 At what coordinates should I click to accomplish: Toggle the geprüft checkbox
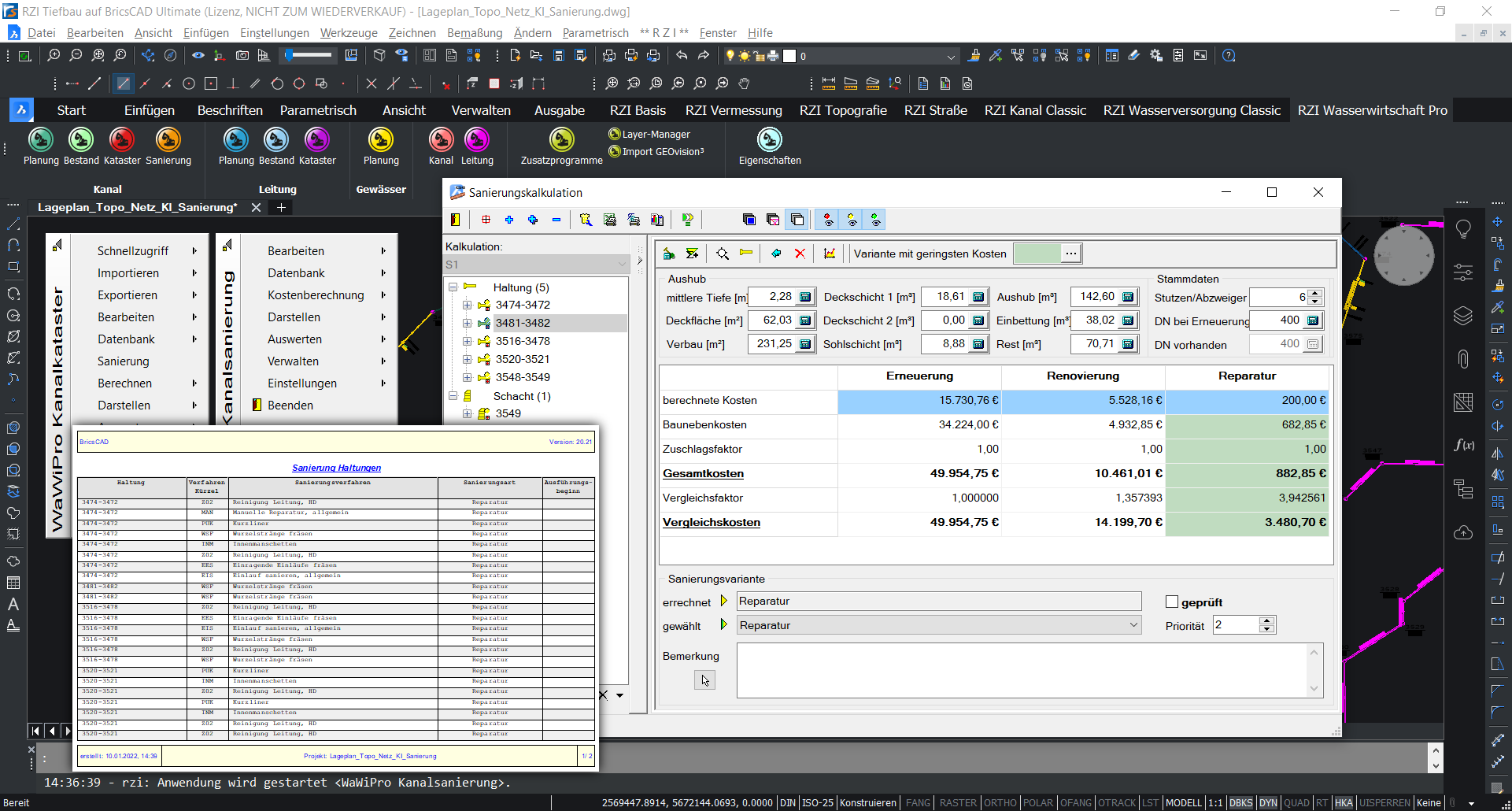click(1172, 602)
